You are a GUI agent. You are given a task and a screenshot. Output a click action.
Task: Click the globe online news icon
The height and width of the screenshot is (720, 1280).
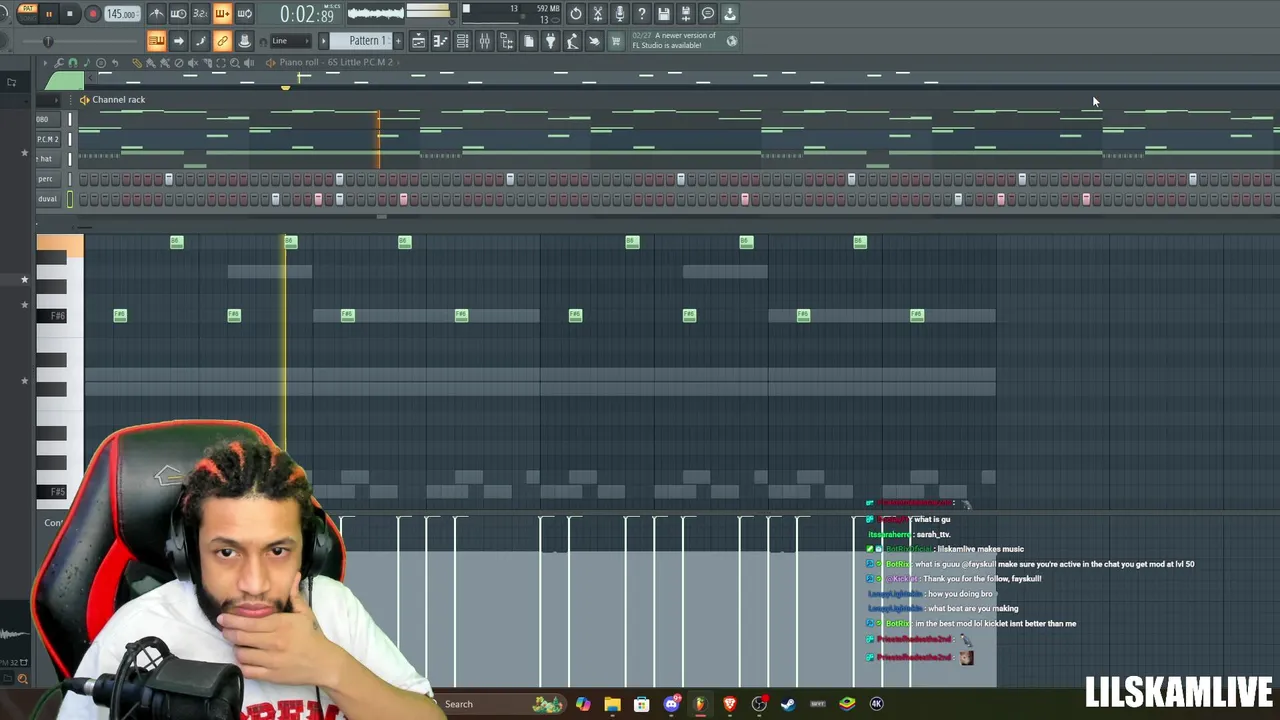pyautogui.click(x=732, y=41)
